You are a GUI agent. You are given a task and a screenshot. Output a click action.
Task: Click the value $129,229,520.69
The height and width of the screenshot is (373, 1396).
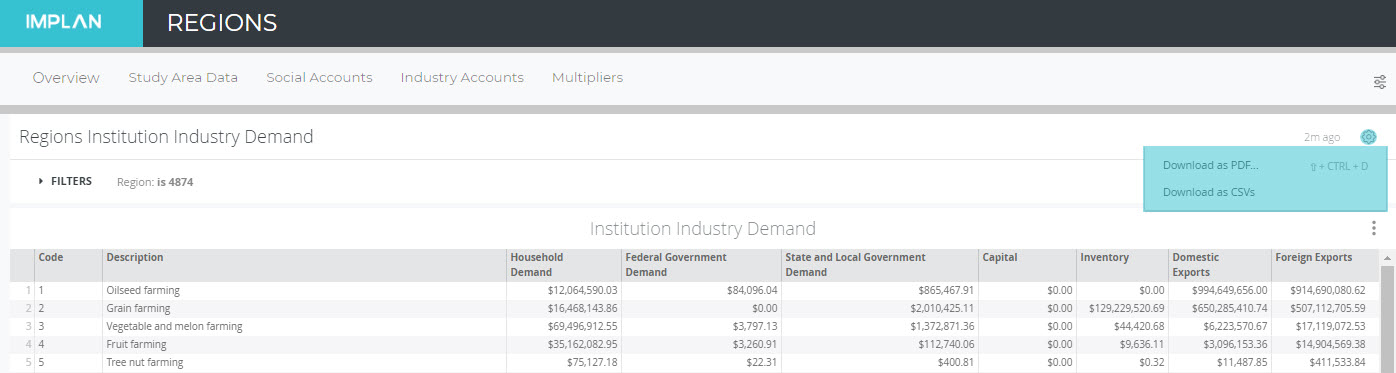pyautogui.click(x=1126, y=308)
